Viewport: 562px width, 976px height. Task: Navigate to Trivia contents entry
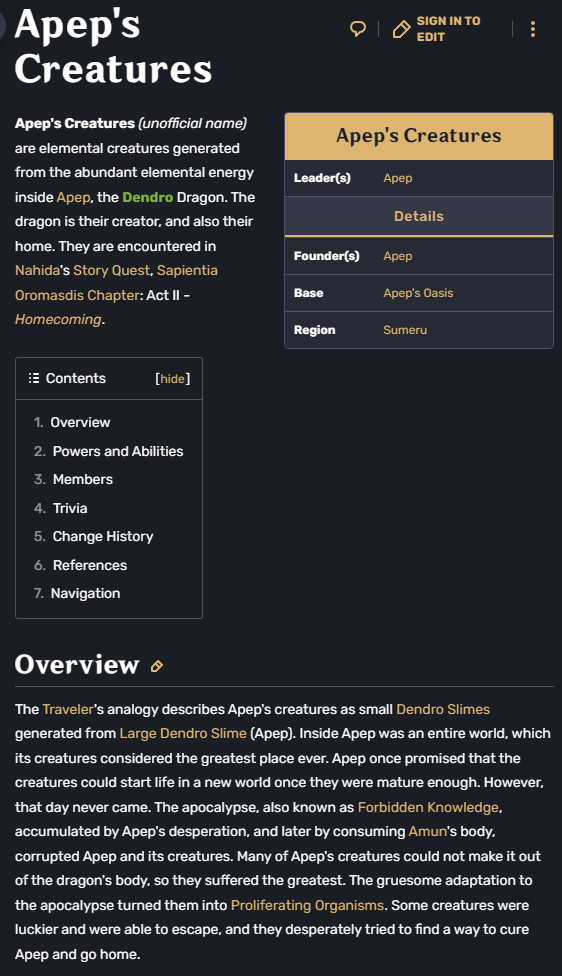[70, 508]
